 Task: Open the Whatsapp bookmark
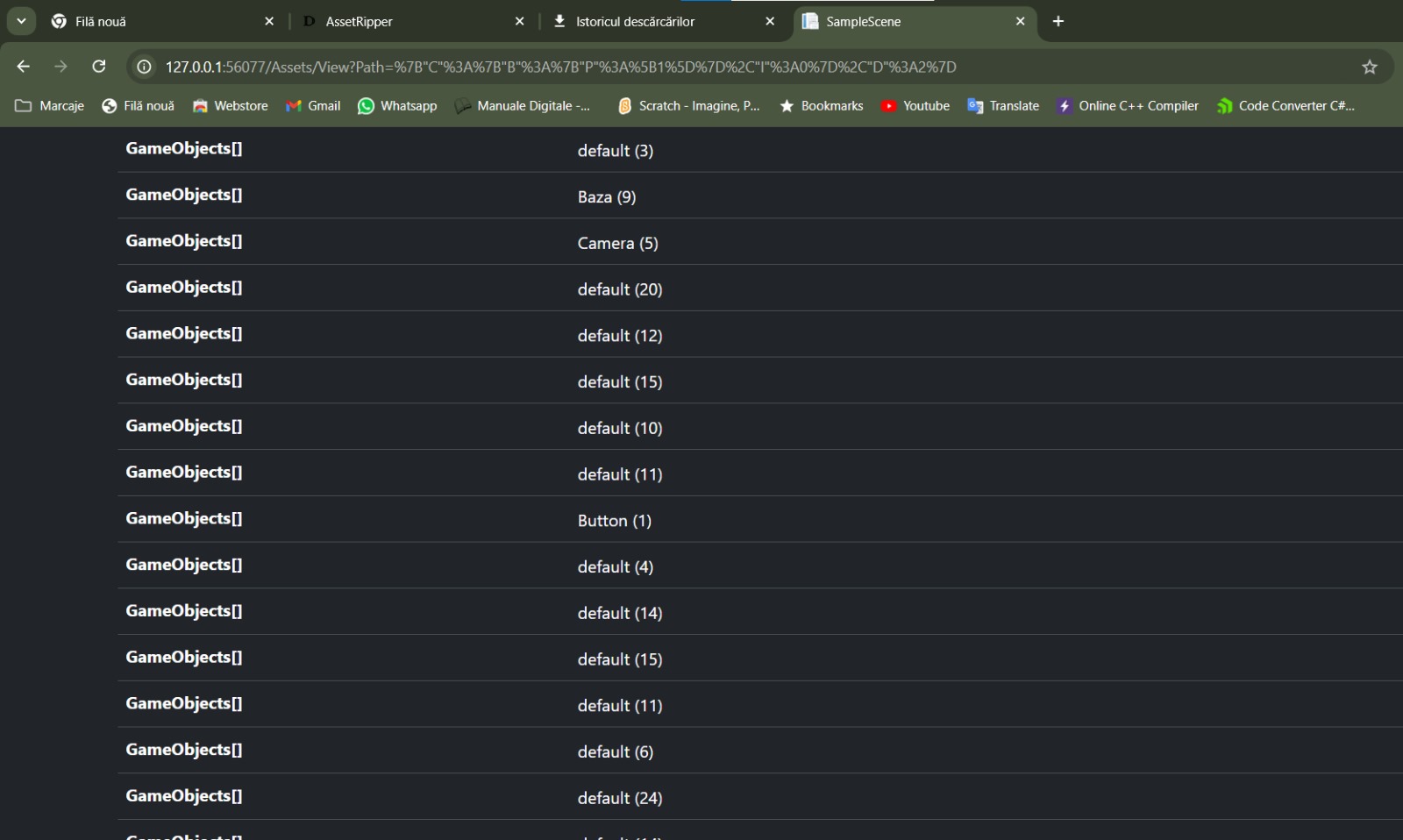tap(397, 105)
